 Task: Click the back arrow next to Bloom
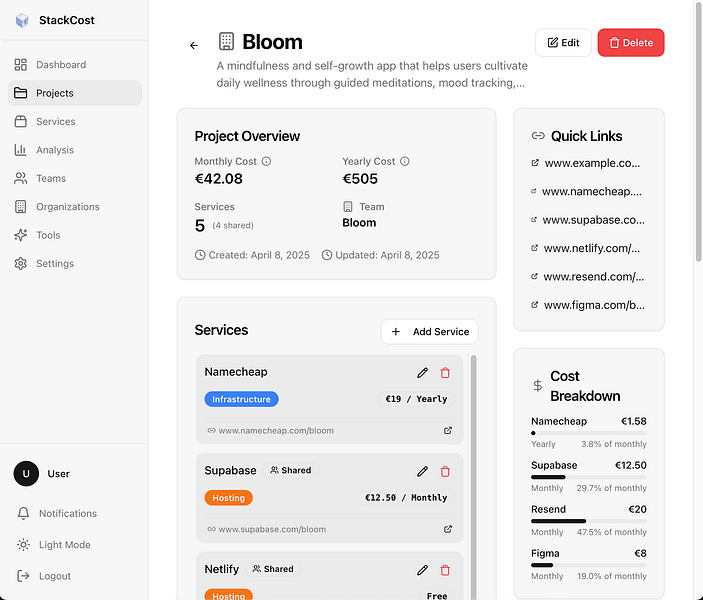coord(194,45)
